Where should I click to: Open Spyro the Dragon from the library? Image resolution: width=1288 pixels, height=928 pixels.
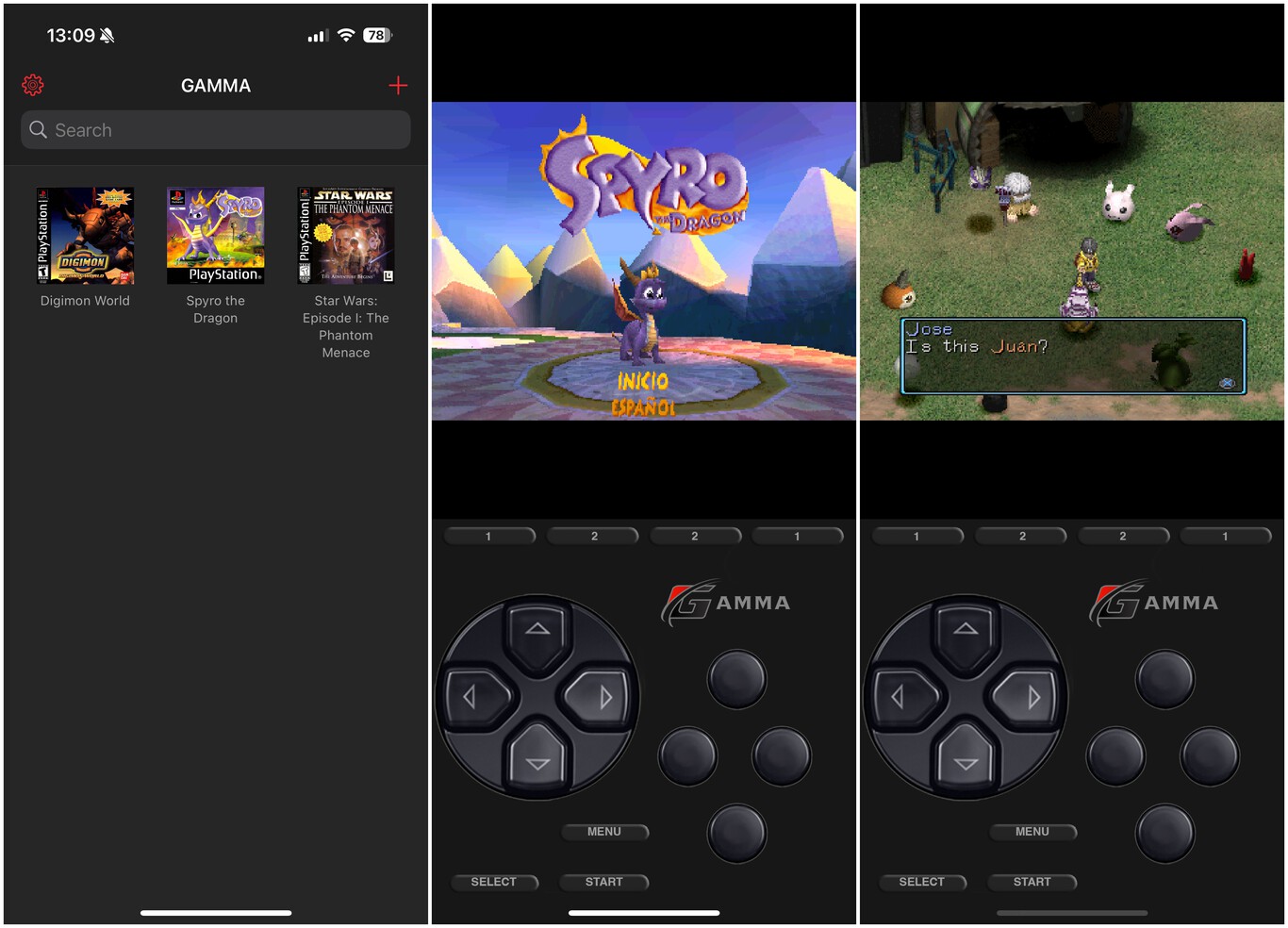pyautogui.click(x=215, y=234)
